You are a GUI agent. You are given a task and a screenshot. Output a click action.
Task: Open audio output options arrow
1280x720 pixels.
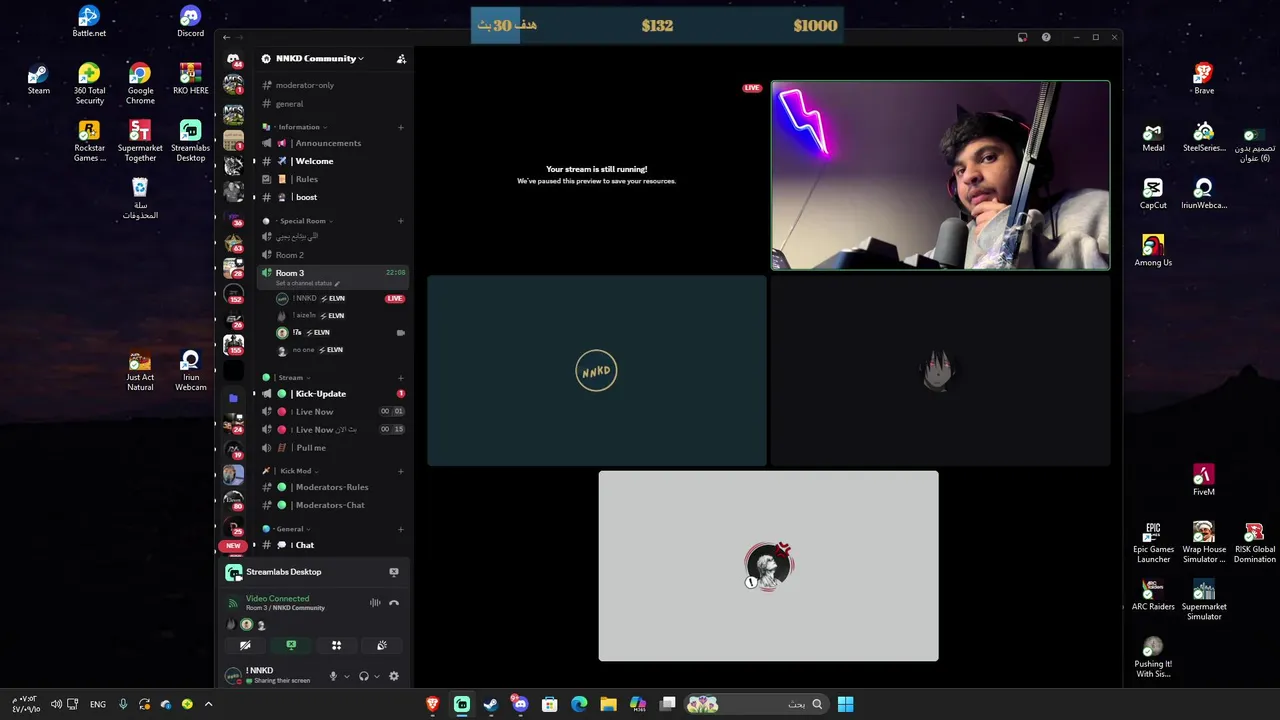pos(377,676)
